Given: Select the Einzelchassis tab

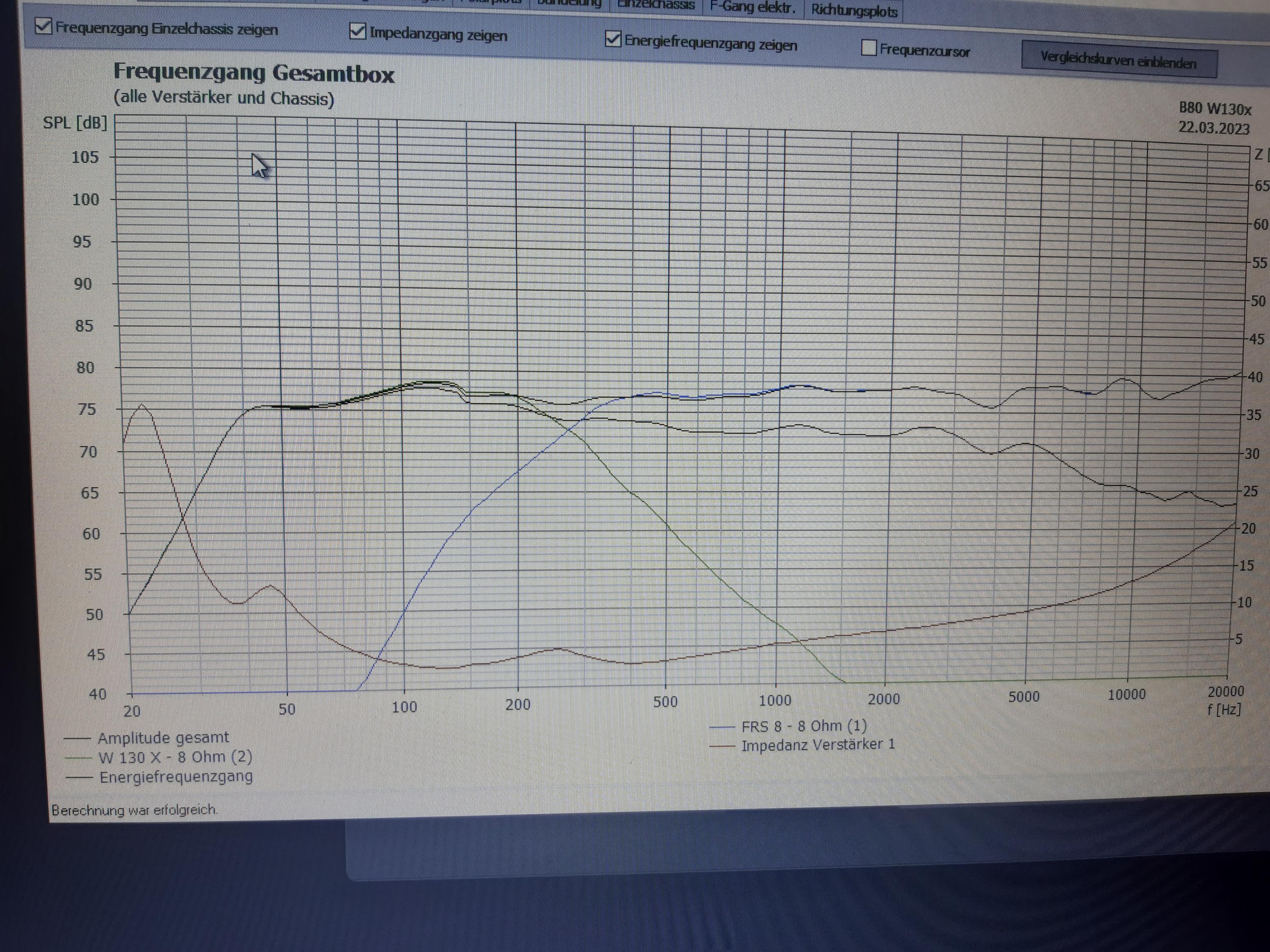Looking at the screenshot, I should (x=655, y=5).
